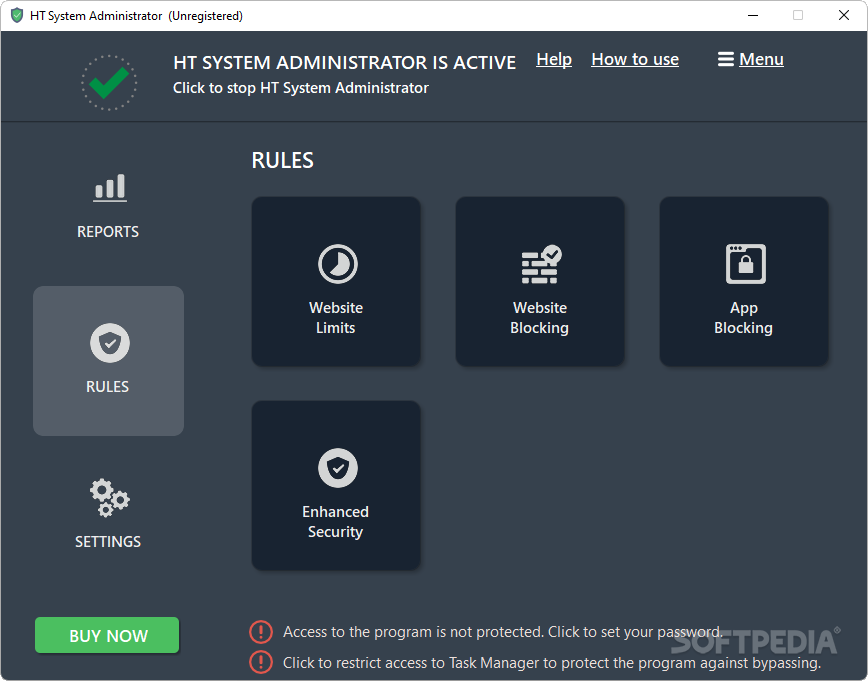
Task: Click 'HT SYSTEM ADMINISTRATOR IS ACTIVE' heading
Action: pos(344,63)
